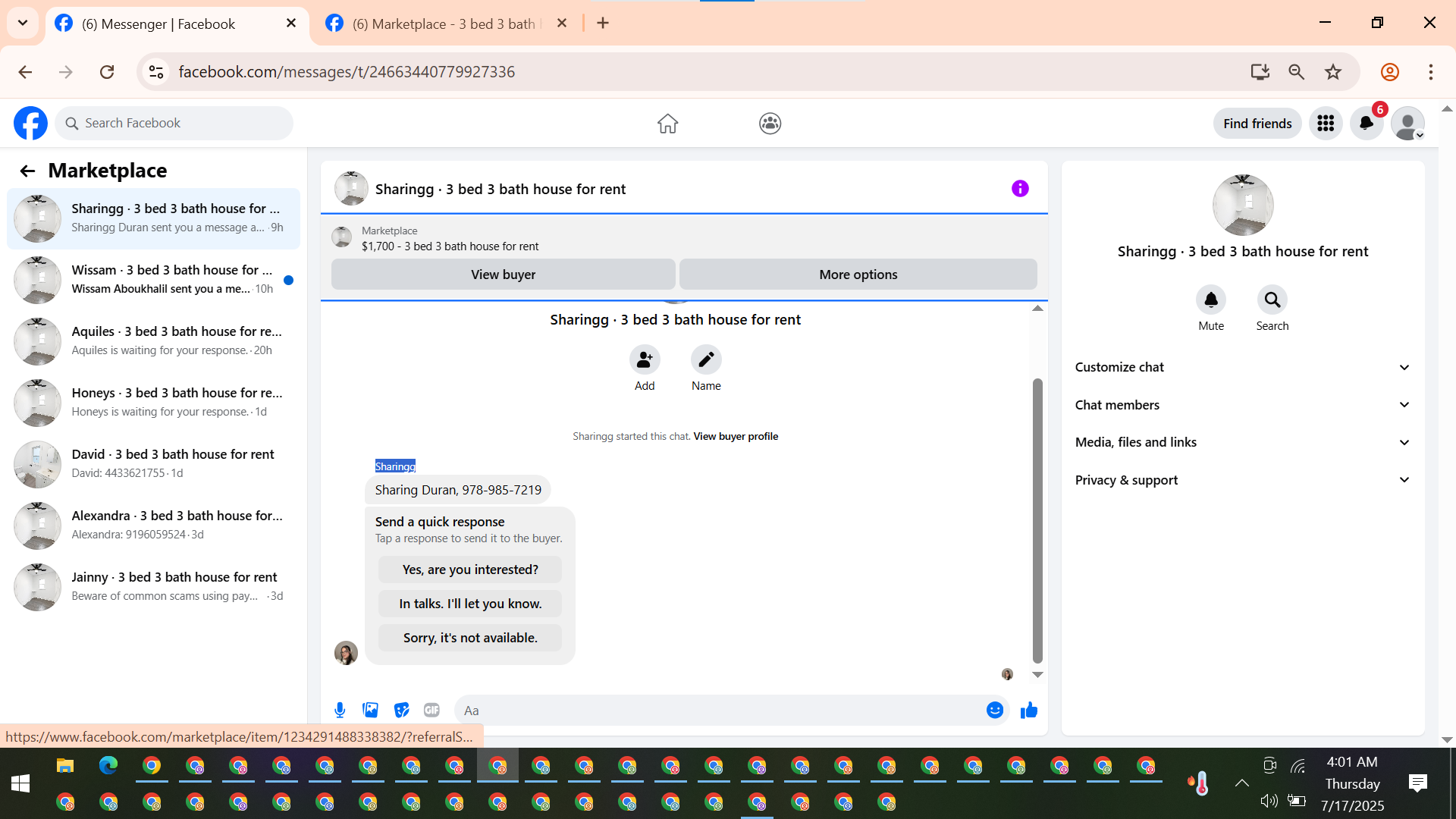The width and height of the screenshot is (1456, 819).
Task: Click the chat scrollbar down arrow
Action: (1037, 674)
